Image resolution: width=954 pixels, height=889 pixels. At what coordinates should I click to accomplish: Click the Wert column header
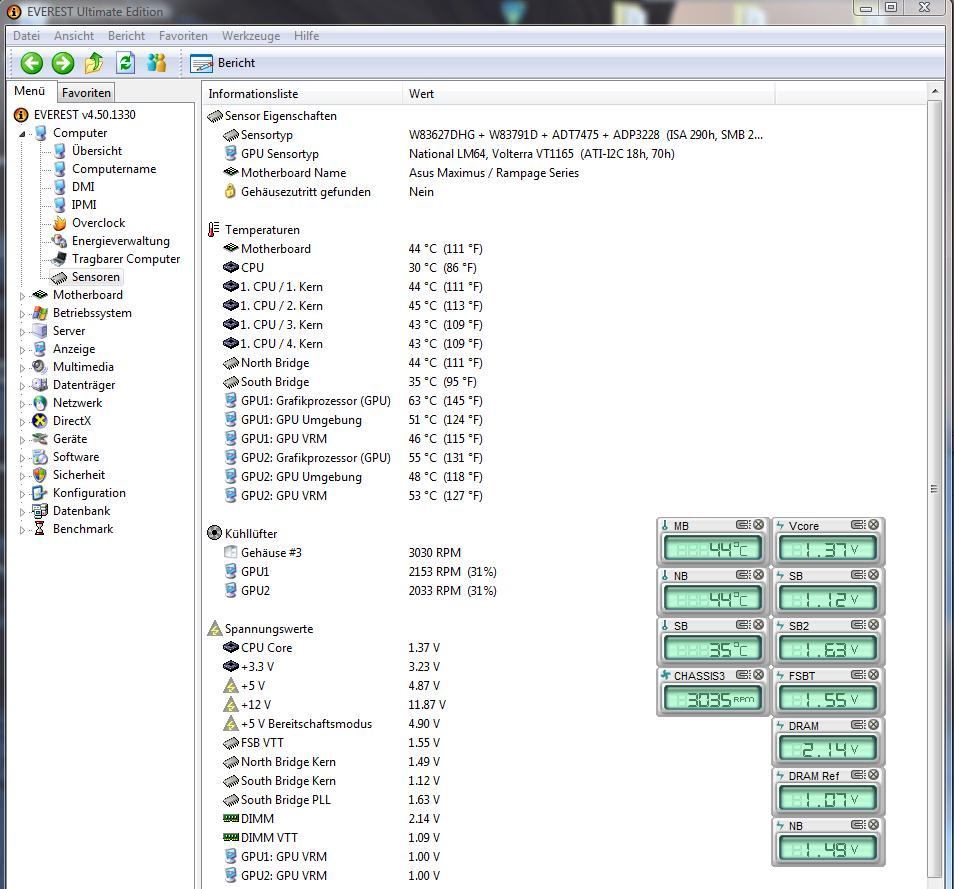(x=588, y=94)
